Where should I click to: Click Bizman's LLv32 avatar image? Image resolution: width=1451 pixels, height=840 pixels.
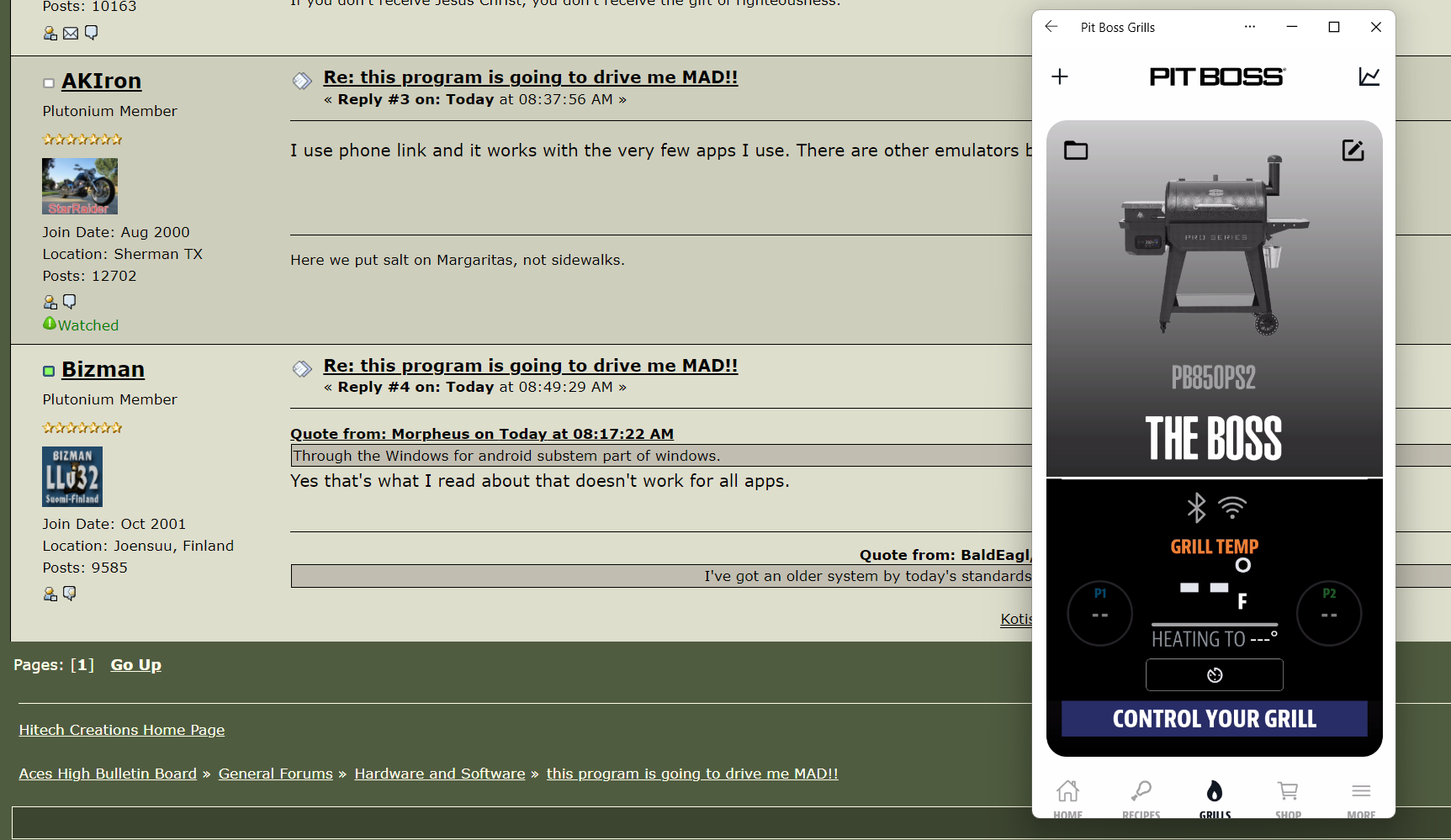pos(72,477)
